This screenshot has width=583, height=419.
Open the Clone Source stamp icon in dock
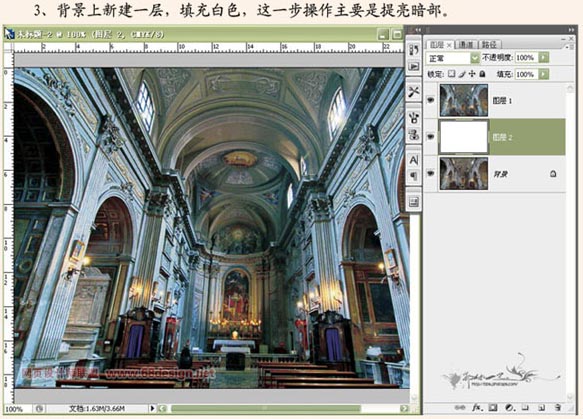click(413, 135)
